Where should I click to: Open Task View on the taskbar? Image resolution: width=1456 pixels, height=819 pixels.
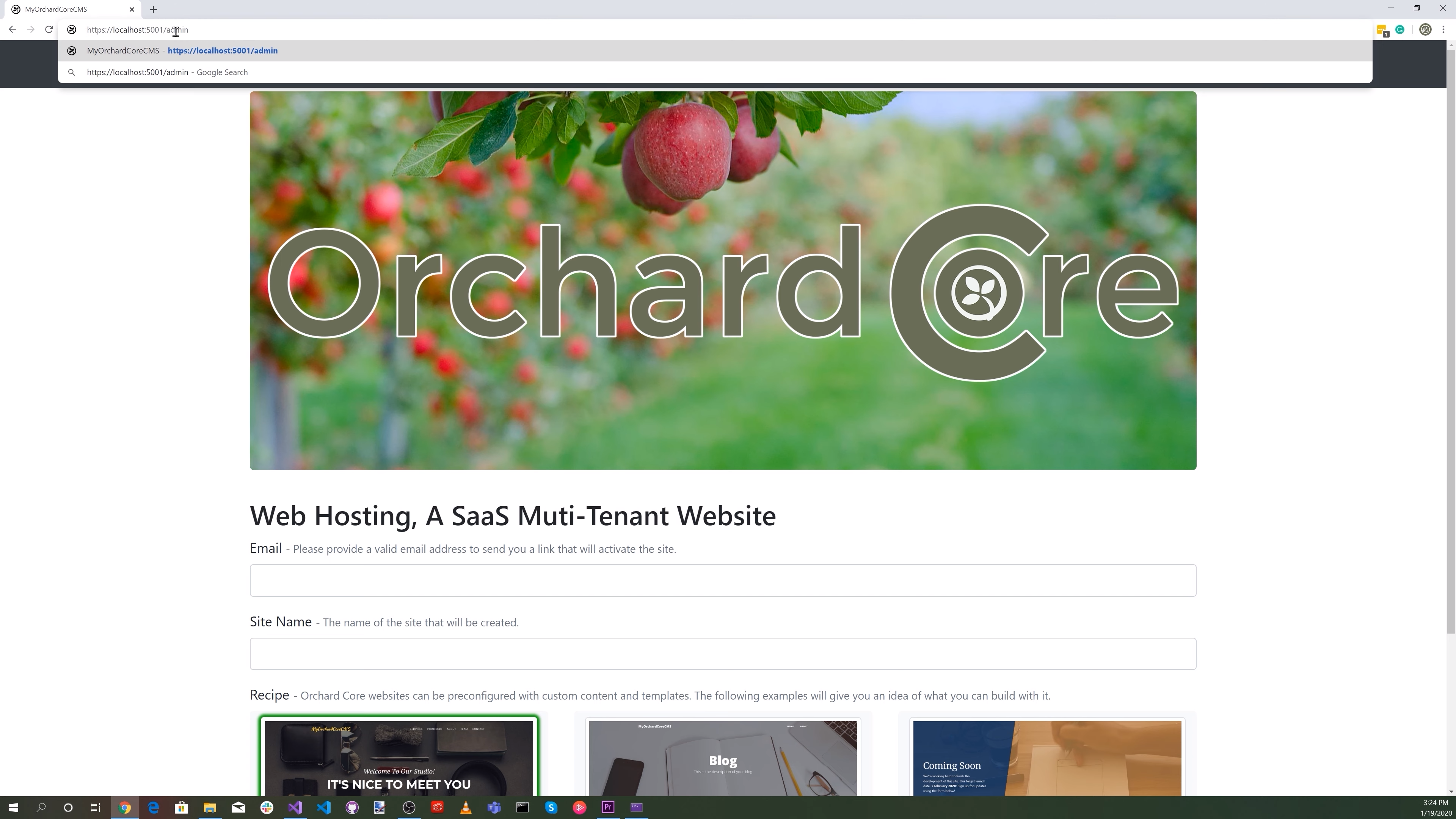pyautogui.click(x=96, y=807)
